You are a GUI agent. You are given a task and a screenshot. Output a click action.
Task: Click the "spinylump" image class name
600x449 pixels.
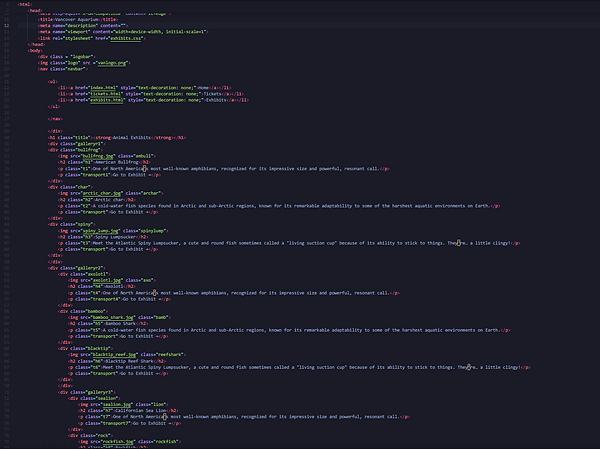coord(151,231)
